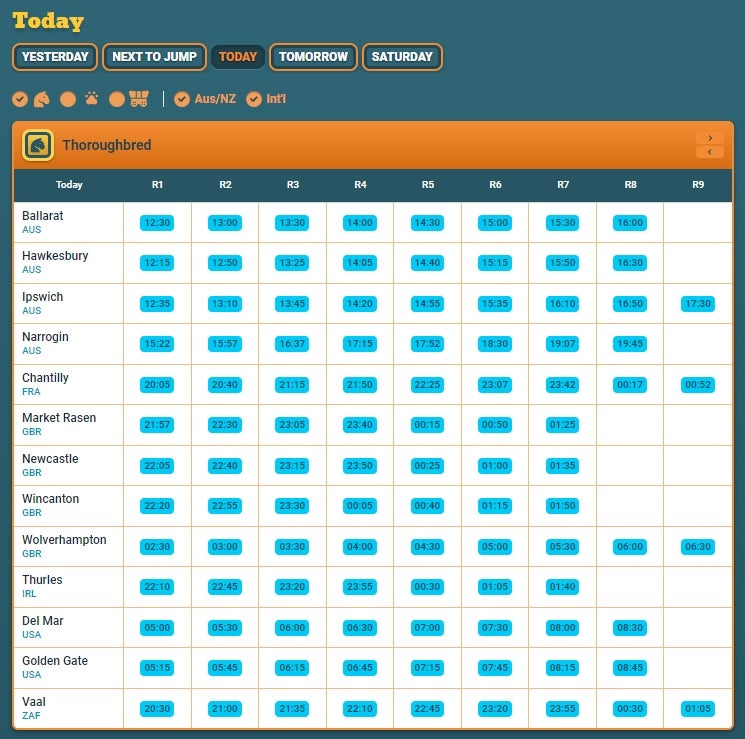The width and height of the screenshot is (745, 739).
Task: Open Wincanton race 7 at 01:50
Action: coord(563,506)
